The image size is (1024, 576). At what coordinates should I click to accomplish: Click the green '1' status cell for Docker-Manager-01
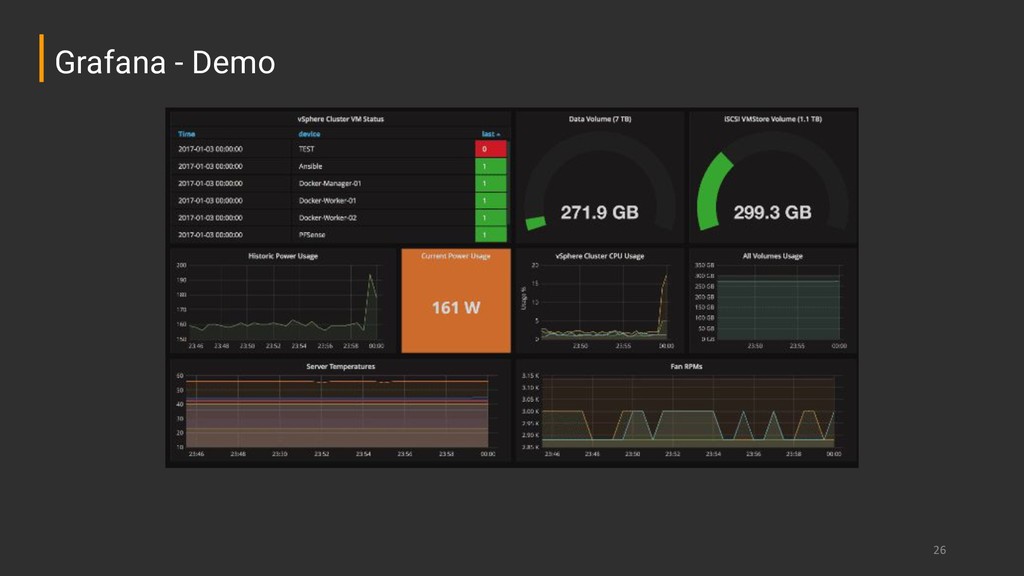pos(491,184)
